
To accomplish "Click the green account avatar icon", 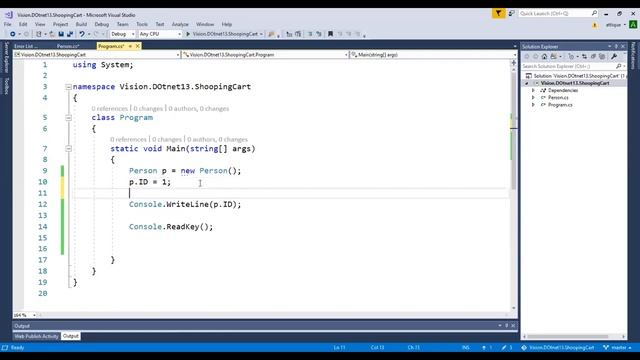I will (633, 25).
